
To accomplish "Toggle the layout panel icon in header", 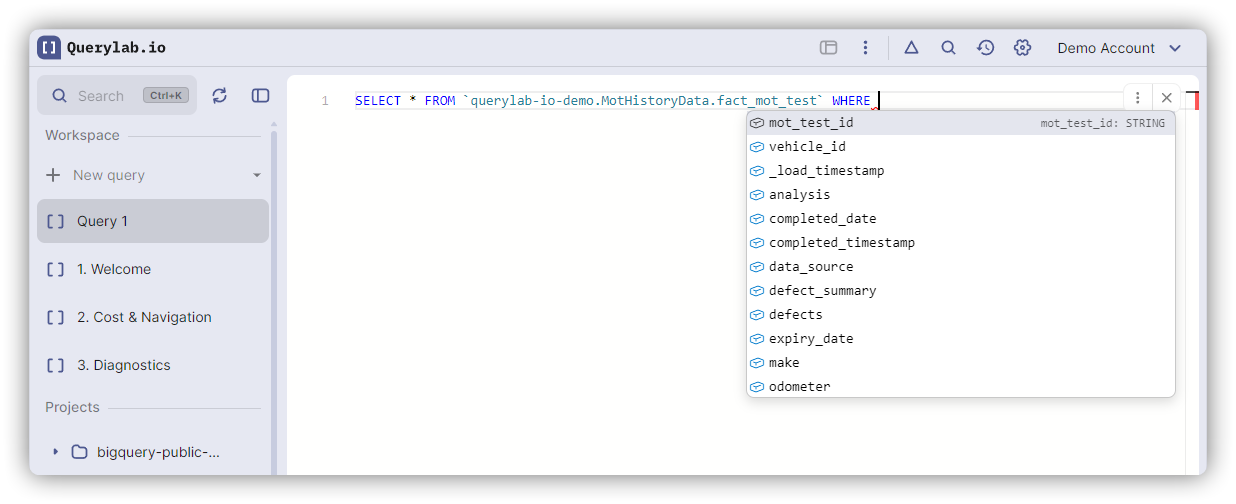I will point(828,47).
